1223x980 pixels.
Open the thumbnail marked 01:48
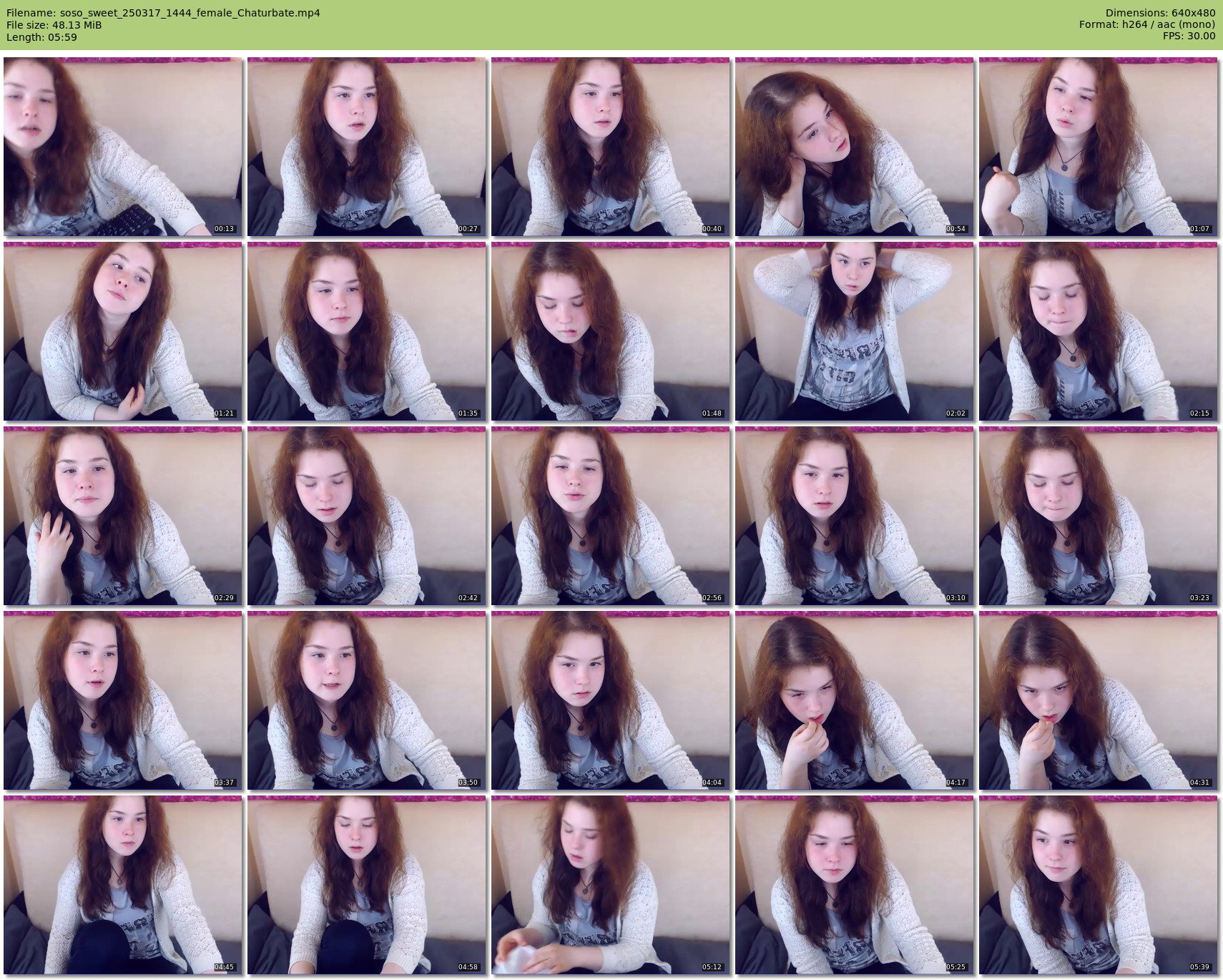[x=611, y=331]
